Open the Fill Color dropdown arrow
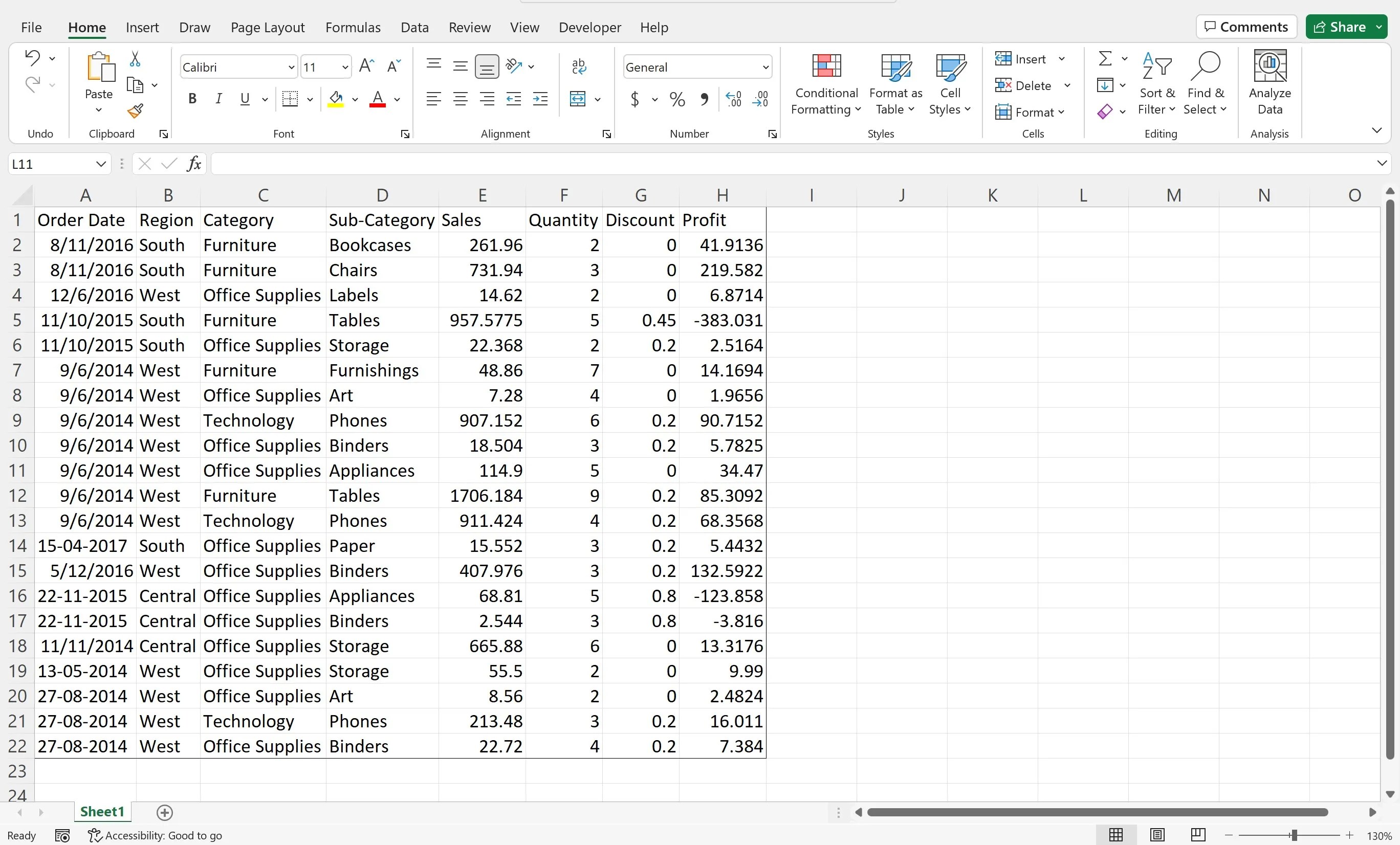Image resolution: width=1400 pixels, height=845 pixels. [x=355, y=99]
